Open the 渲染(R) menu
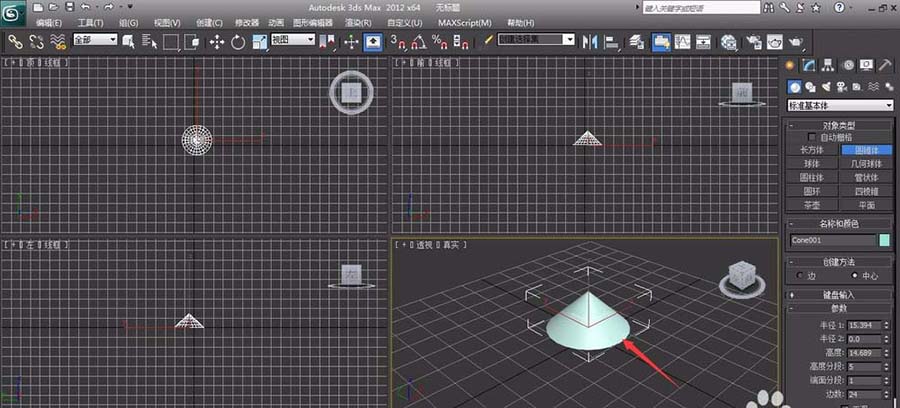The height and width of the screenshot is (408, 900). (x=358, y=23)
